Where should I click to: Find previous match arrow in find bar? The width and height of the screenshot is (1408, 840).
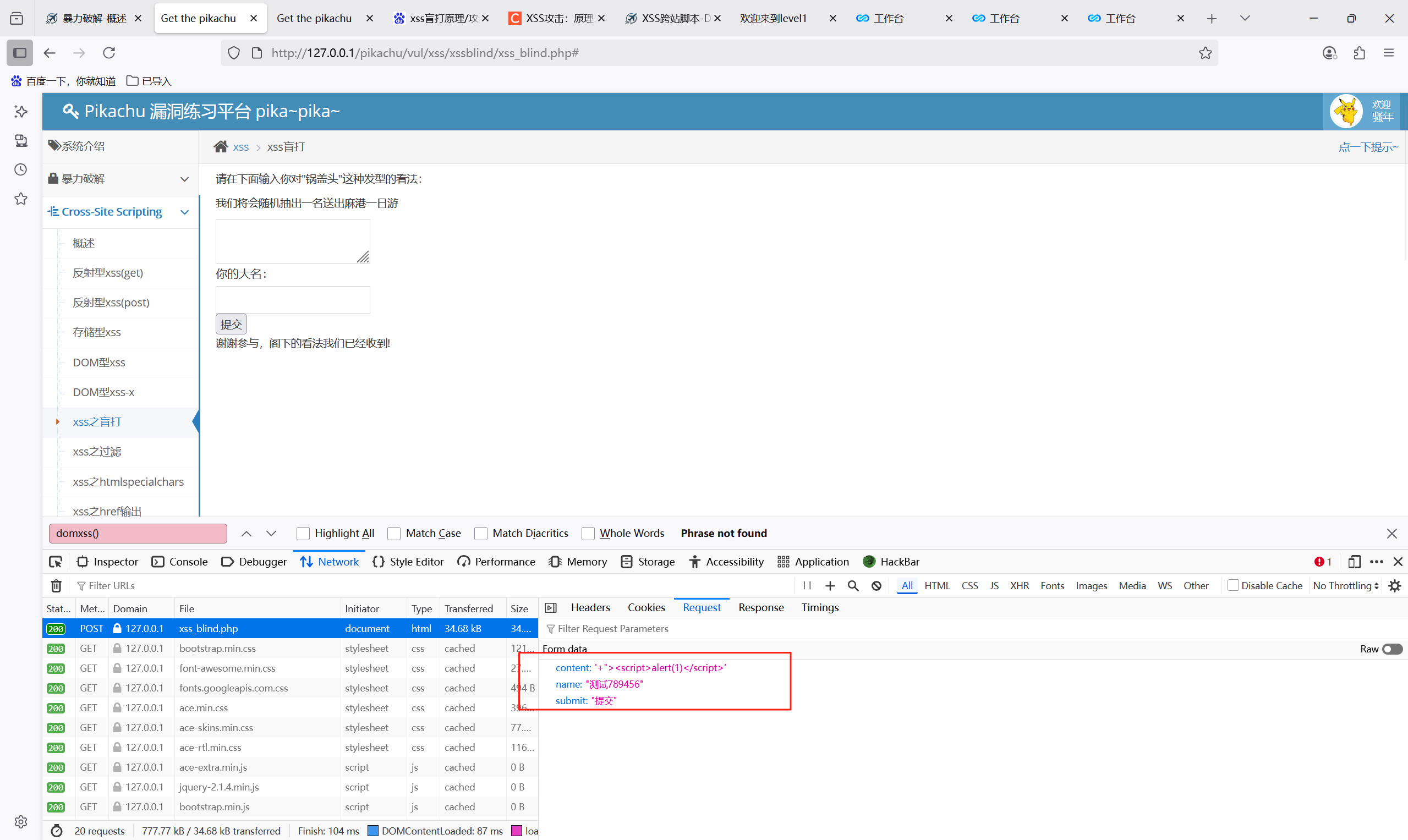[246, 533]
